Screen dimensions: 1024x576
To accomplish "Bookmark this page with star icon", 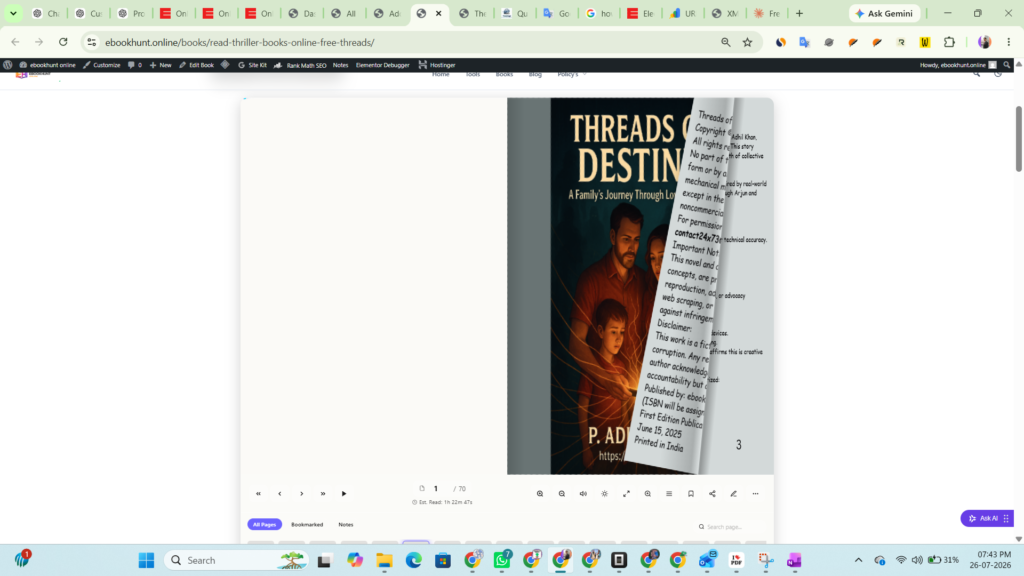I will click(748, 42).
